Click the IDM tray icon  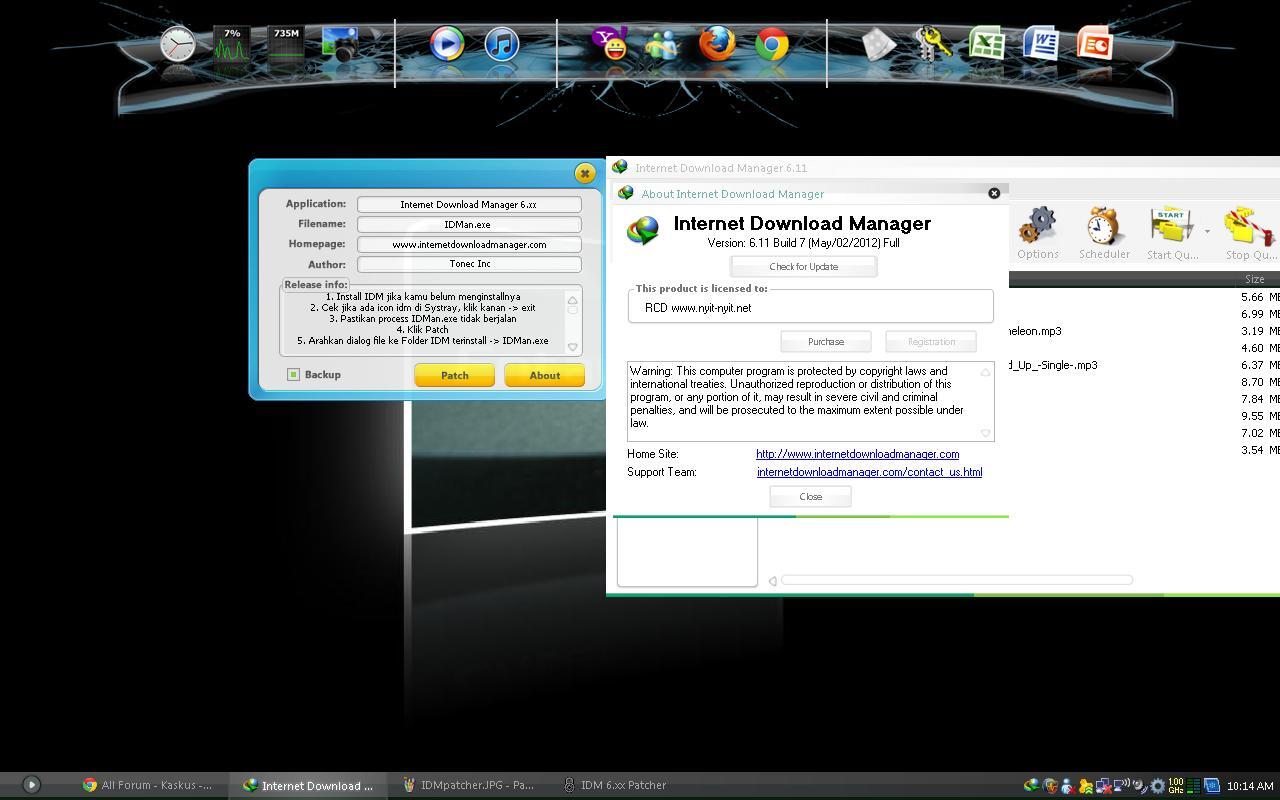[1031, 786]
